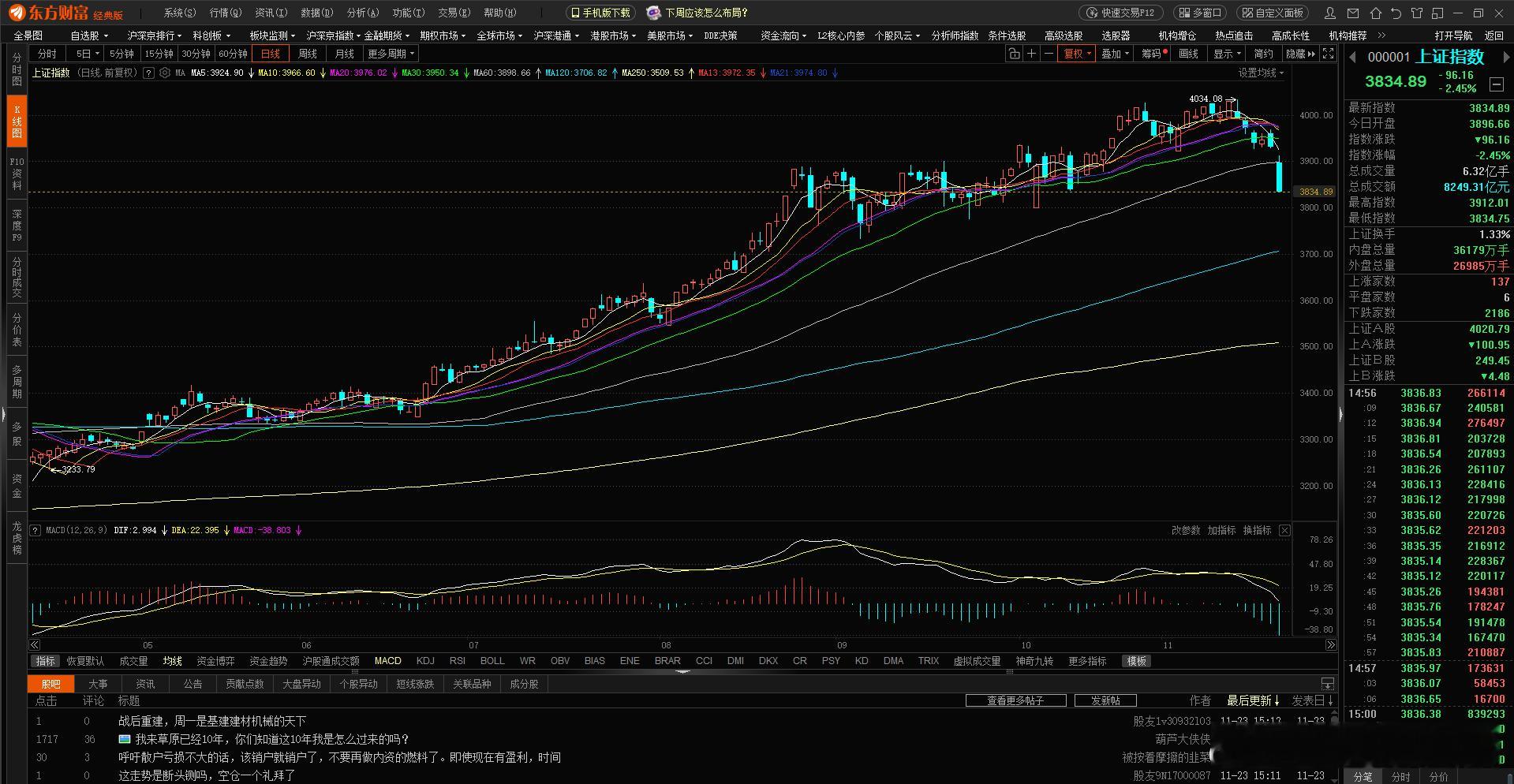Click the 换指标 link

click(1257, 530)
